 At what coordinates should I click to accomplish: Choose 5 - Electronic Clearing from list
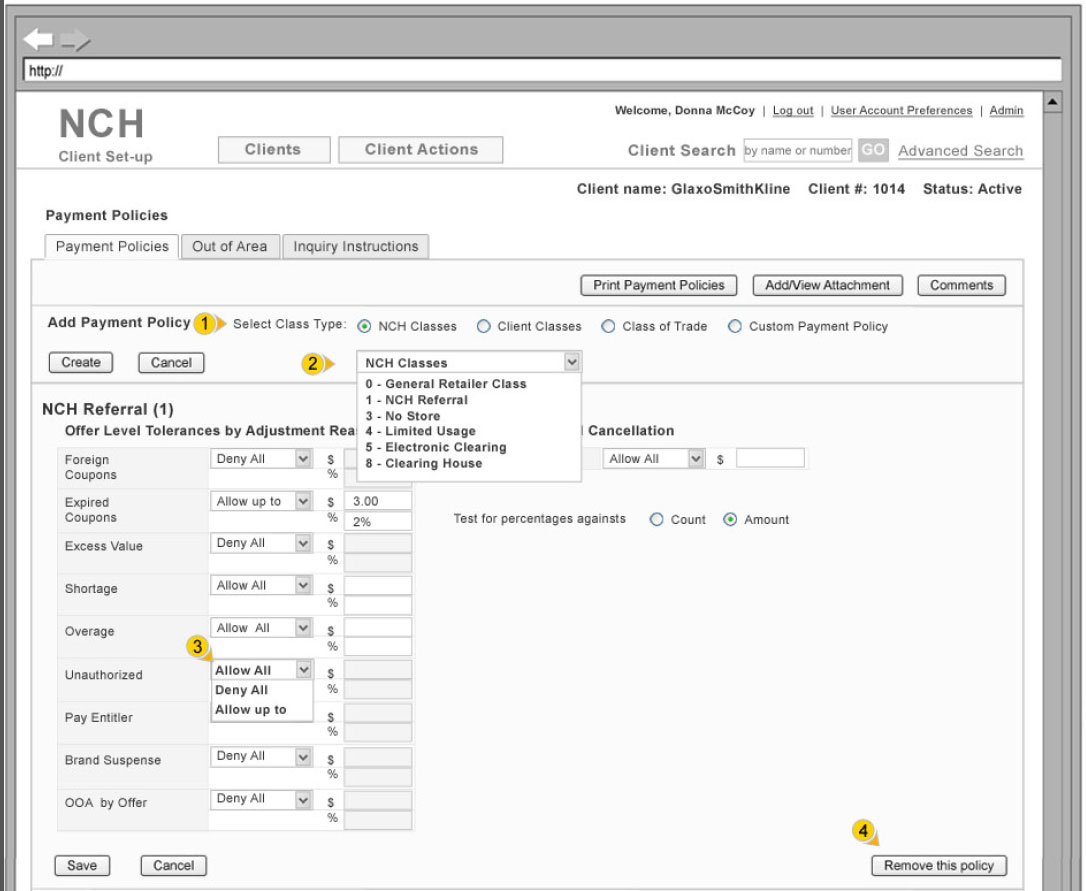click(x=435, y=447)
